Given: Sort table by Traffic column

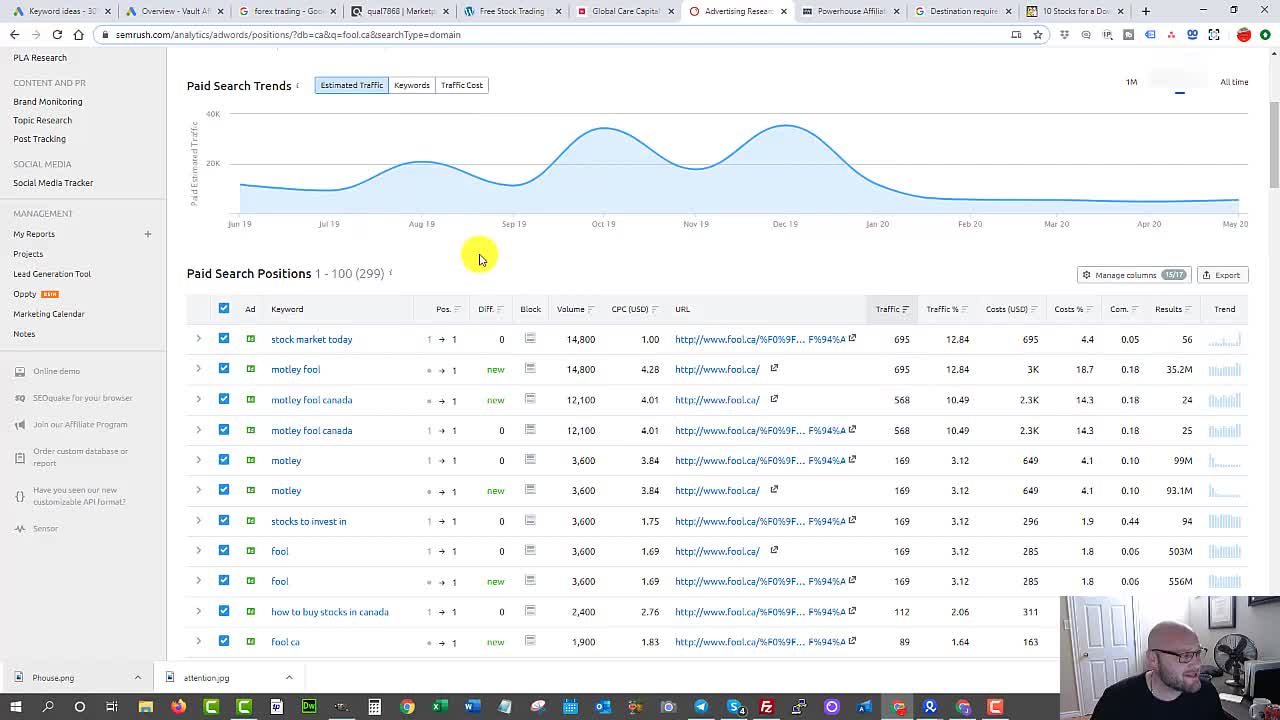Looking at the screenshot, I should [892, 309].
